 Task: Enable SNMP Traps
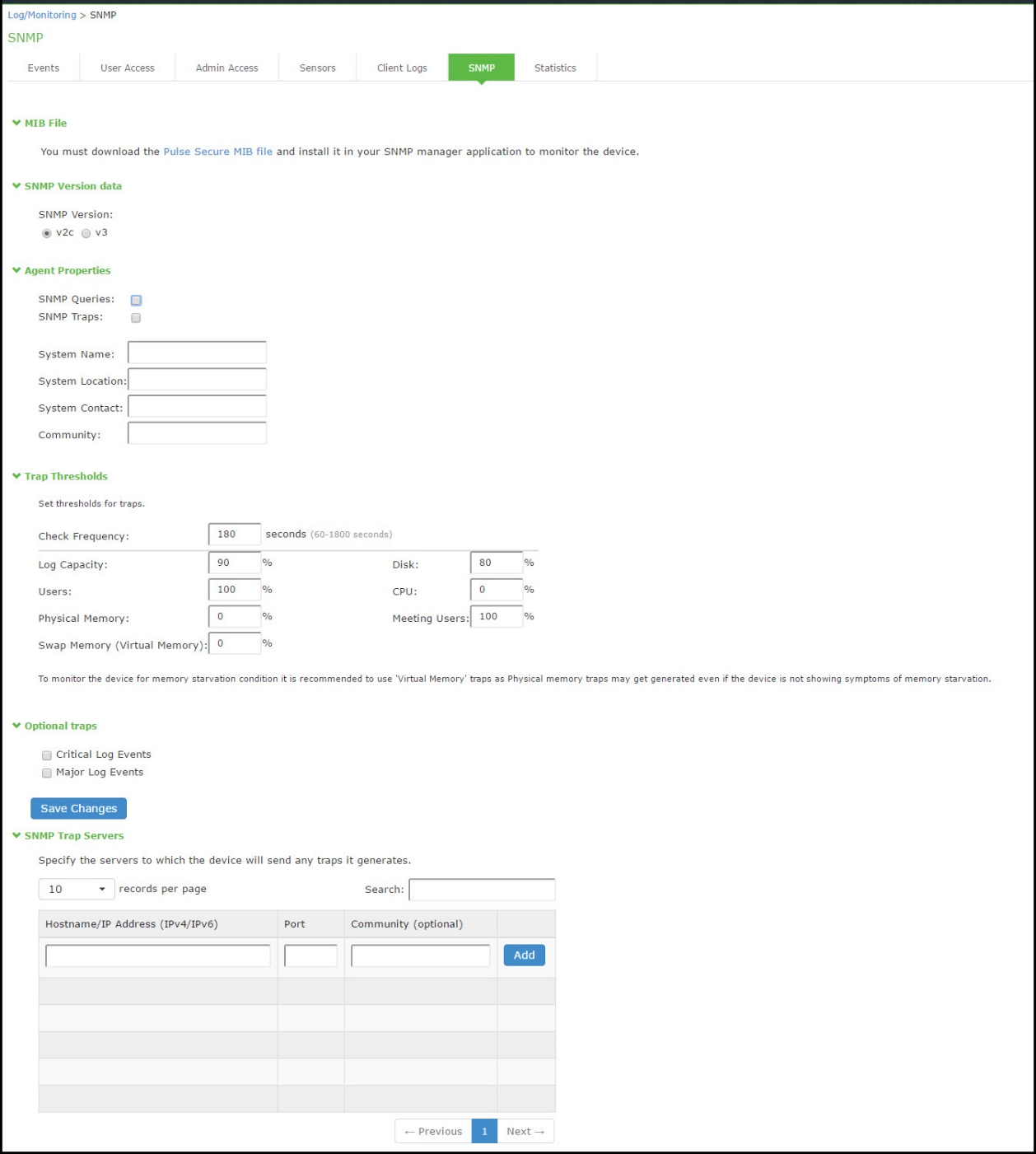click(136, 318)
